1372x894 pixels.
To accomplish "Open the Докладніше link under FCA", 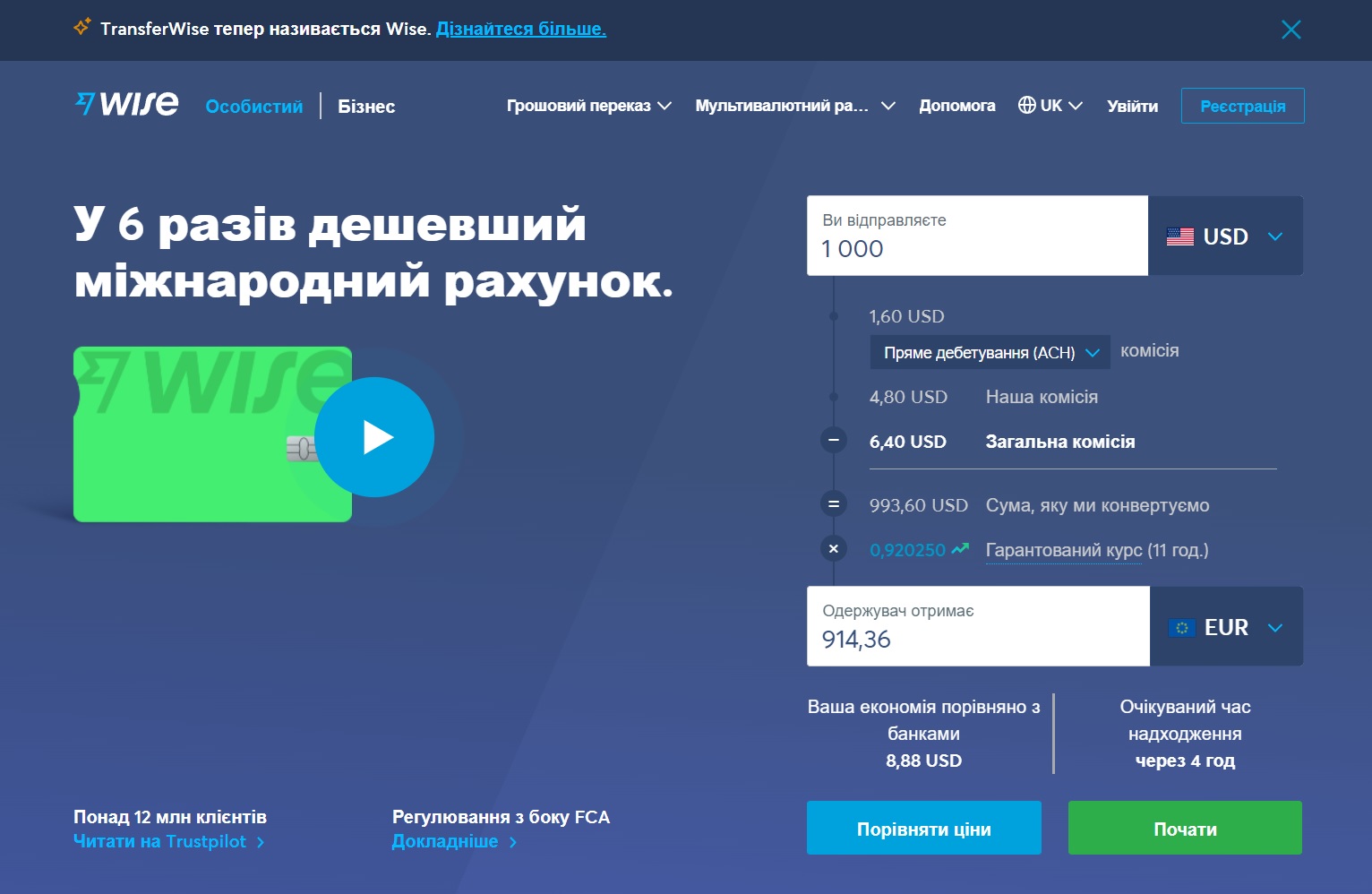I will [x=454, y=841].
